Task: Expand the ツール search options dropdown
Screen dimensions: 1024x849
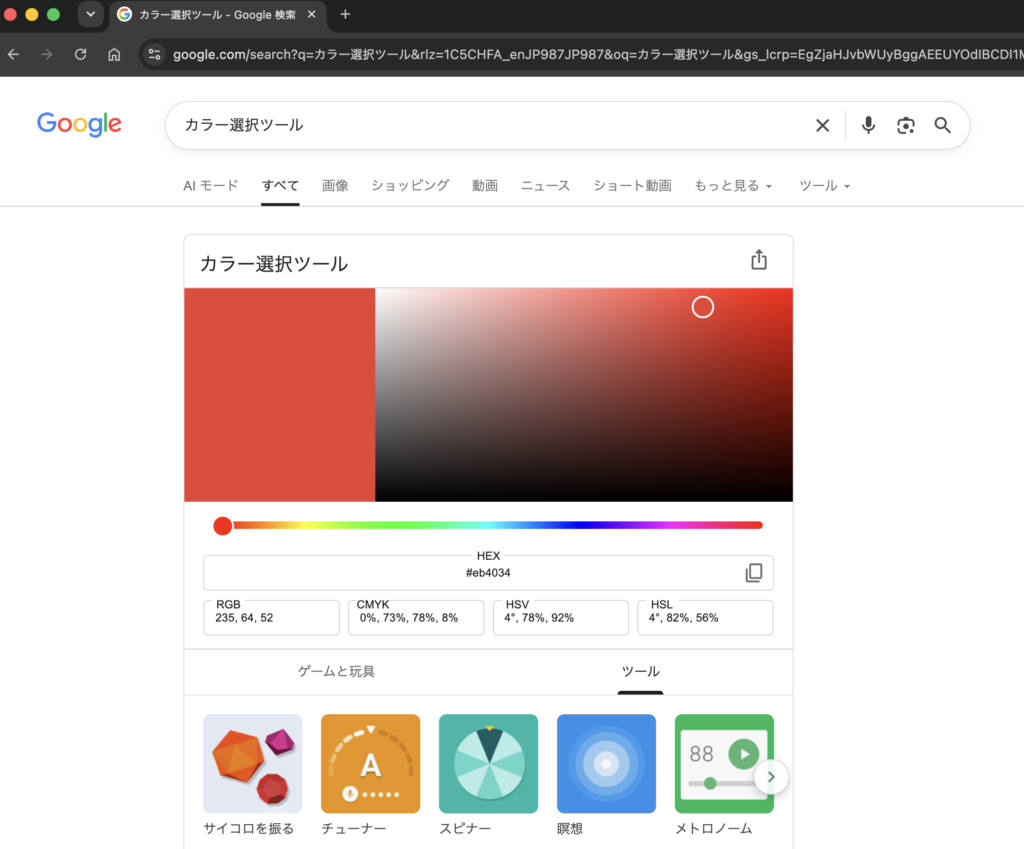Action: point(824,186)
